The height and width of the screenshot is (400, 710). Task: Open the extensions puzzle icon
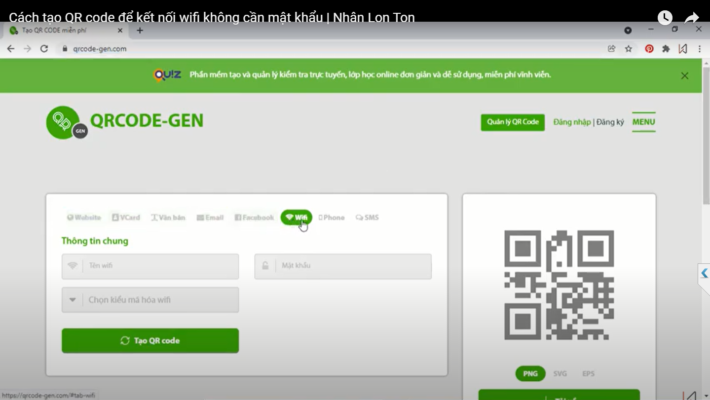pyautogui.click(x=666, y=48)
